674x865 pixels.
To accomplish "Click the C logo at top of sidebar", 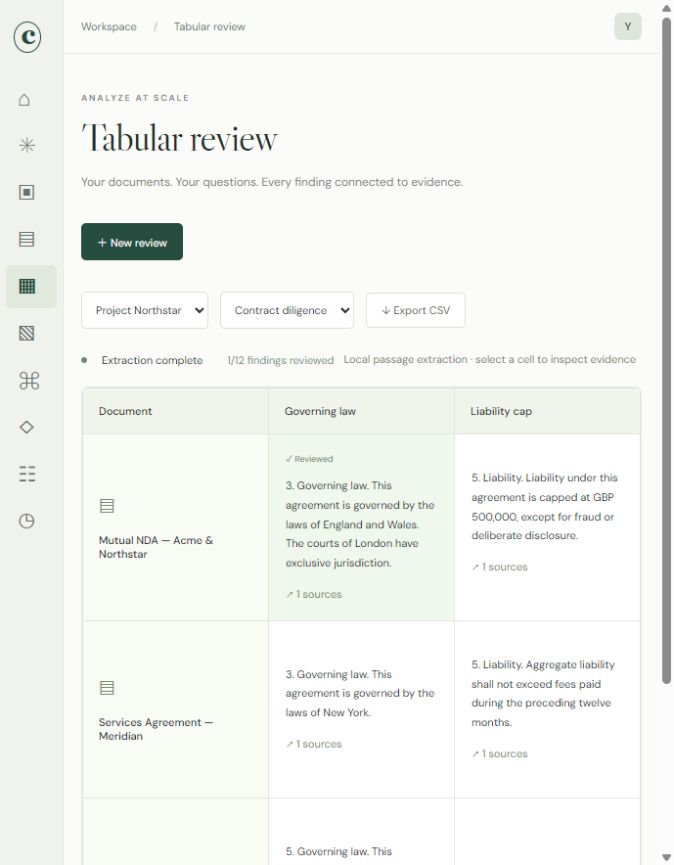I will pos(28,37).
